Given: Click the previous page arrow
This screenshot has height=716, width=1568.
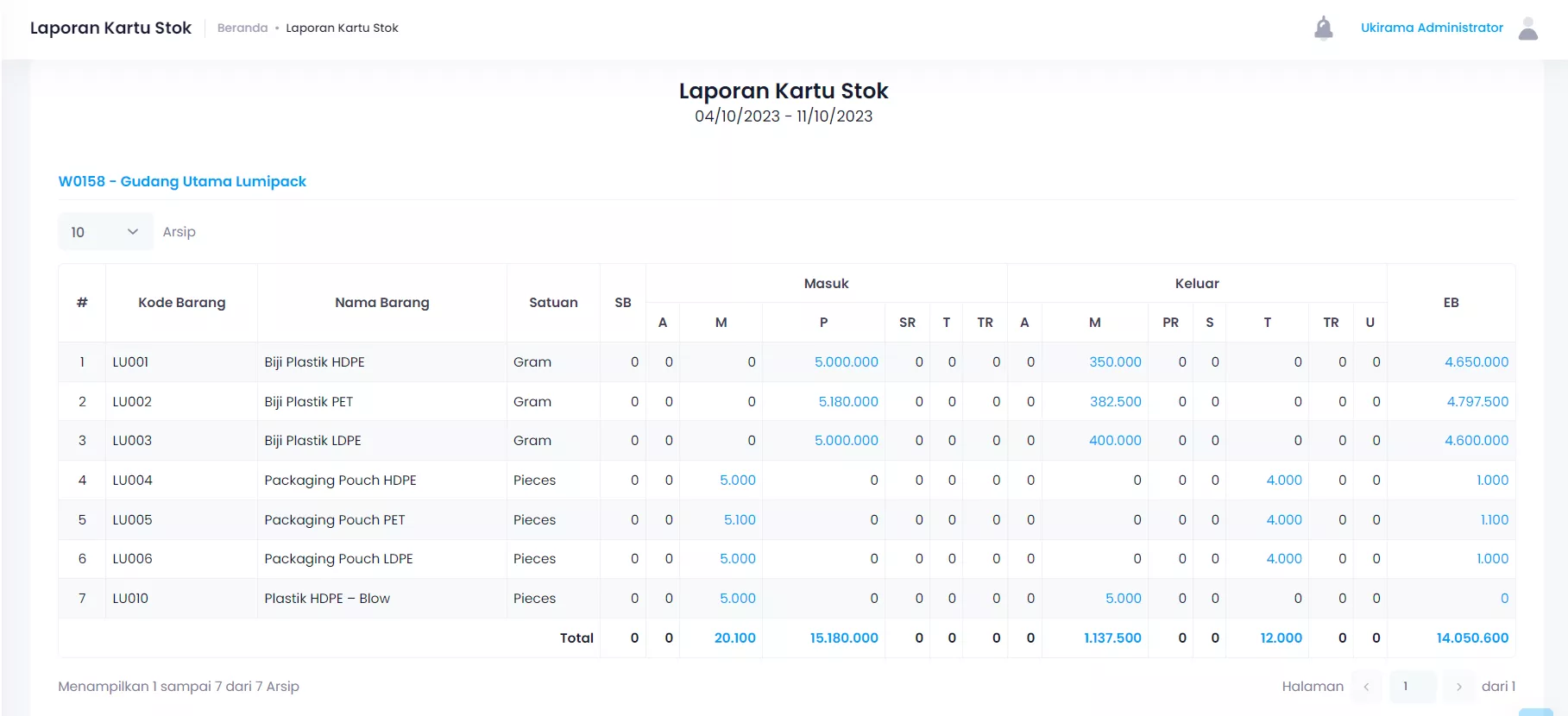Looking at the screenshot, I should pos(1366,687).
